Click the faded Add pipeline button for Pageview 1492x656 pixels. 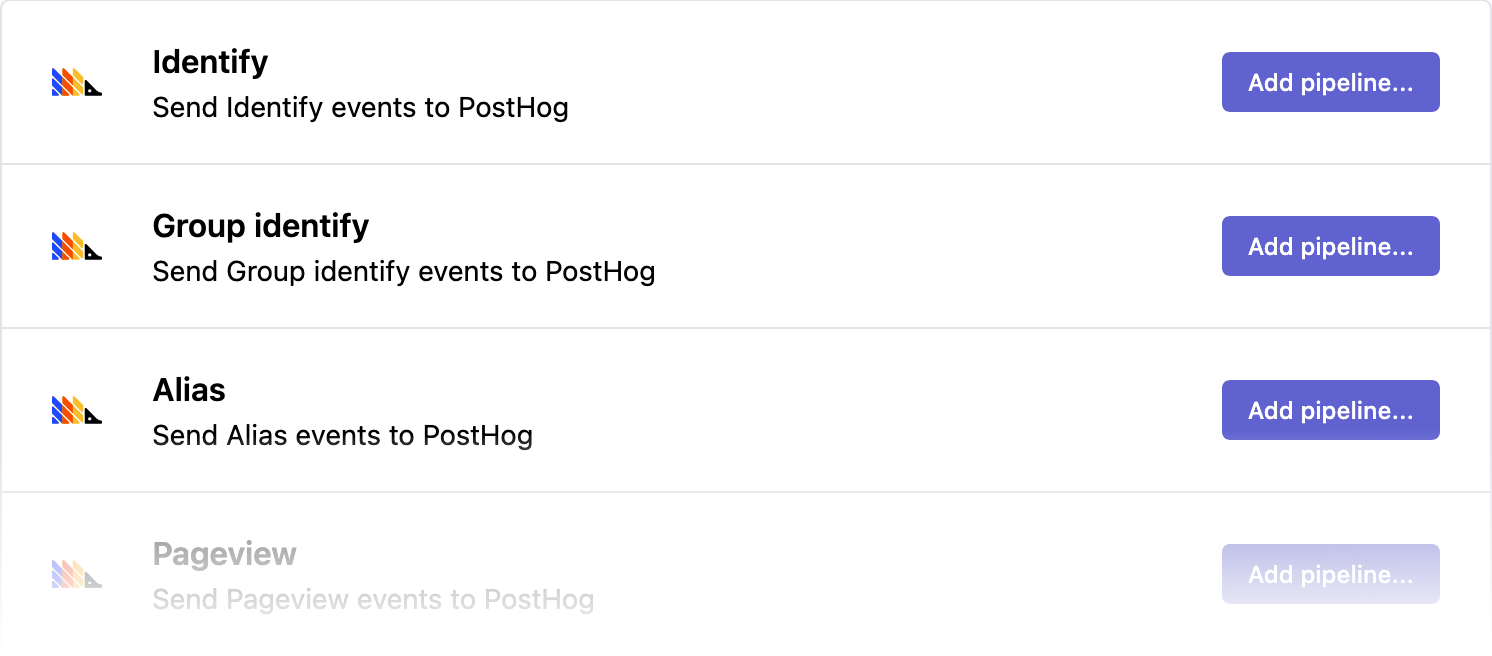1330,574
